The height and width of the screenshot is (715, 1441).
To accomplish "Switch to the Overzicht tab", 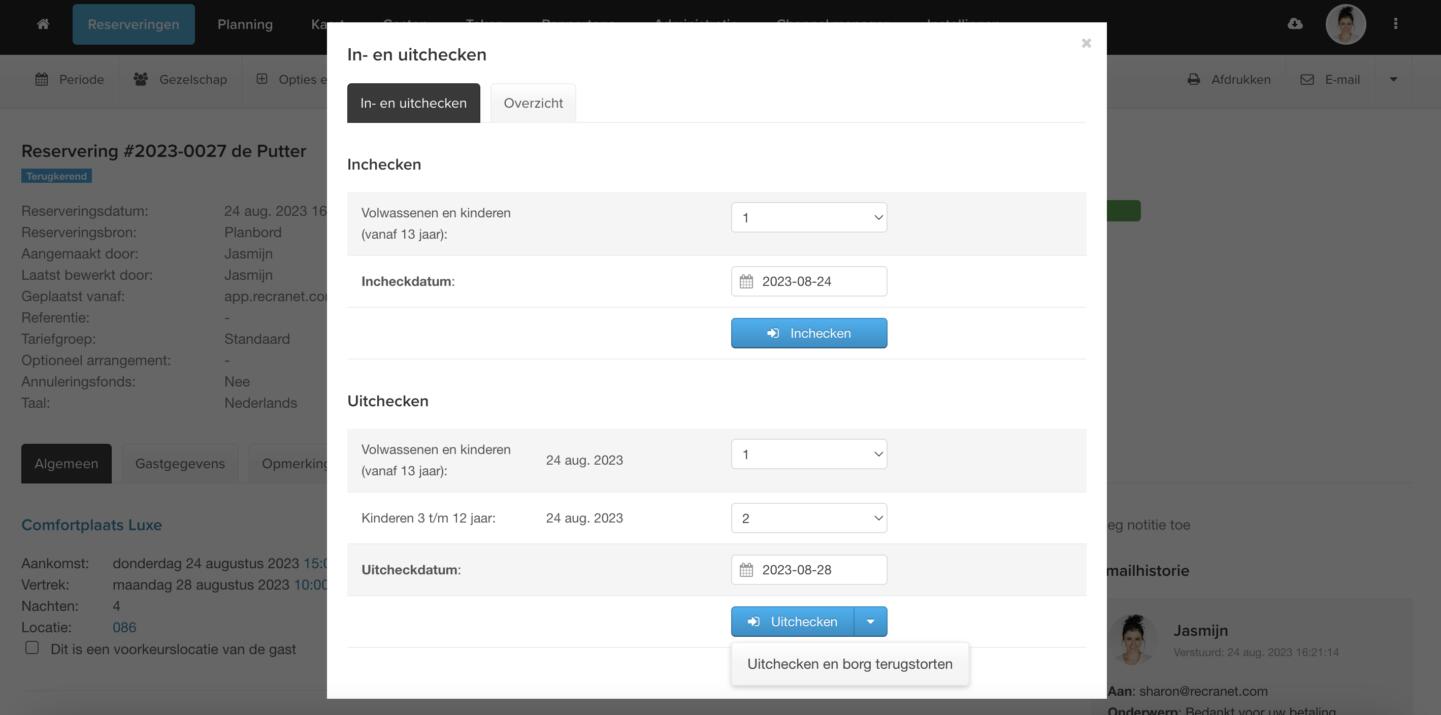I will click(533, 103).
